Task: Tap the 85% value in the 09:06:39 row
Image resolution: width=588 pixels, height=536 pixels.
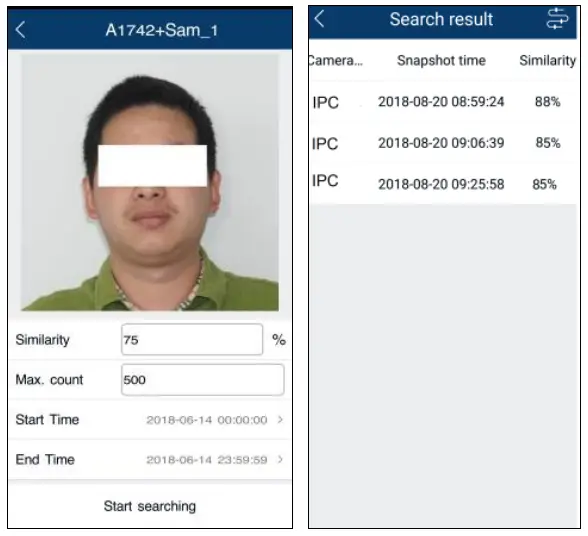Action: coord(548,143)
